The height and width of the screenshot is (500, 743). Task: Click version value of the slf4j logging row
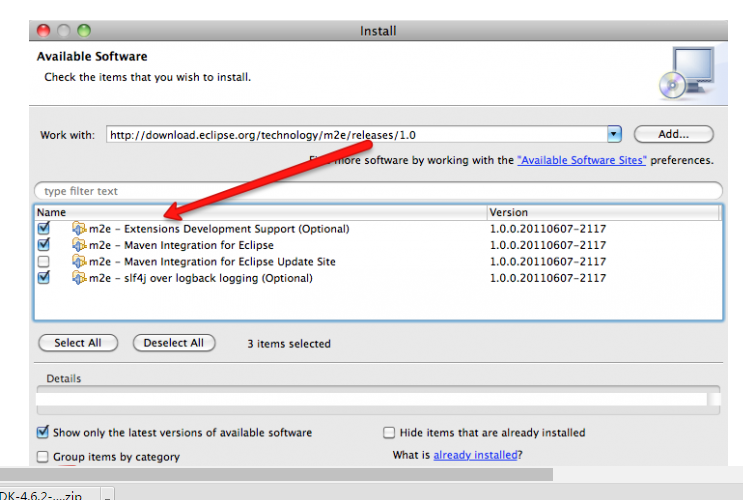(548, 278)
